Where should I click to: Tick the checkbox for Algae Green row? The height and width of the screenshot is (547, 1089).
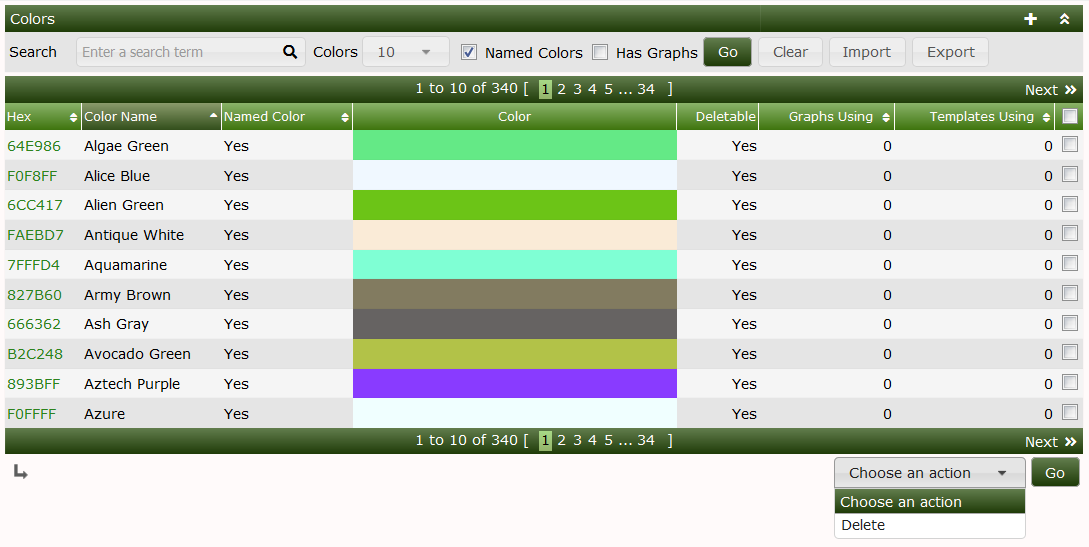[1070, 145]
